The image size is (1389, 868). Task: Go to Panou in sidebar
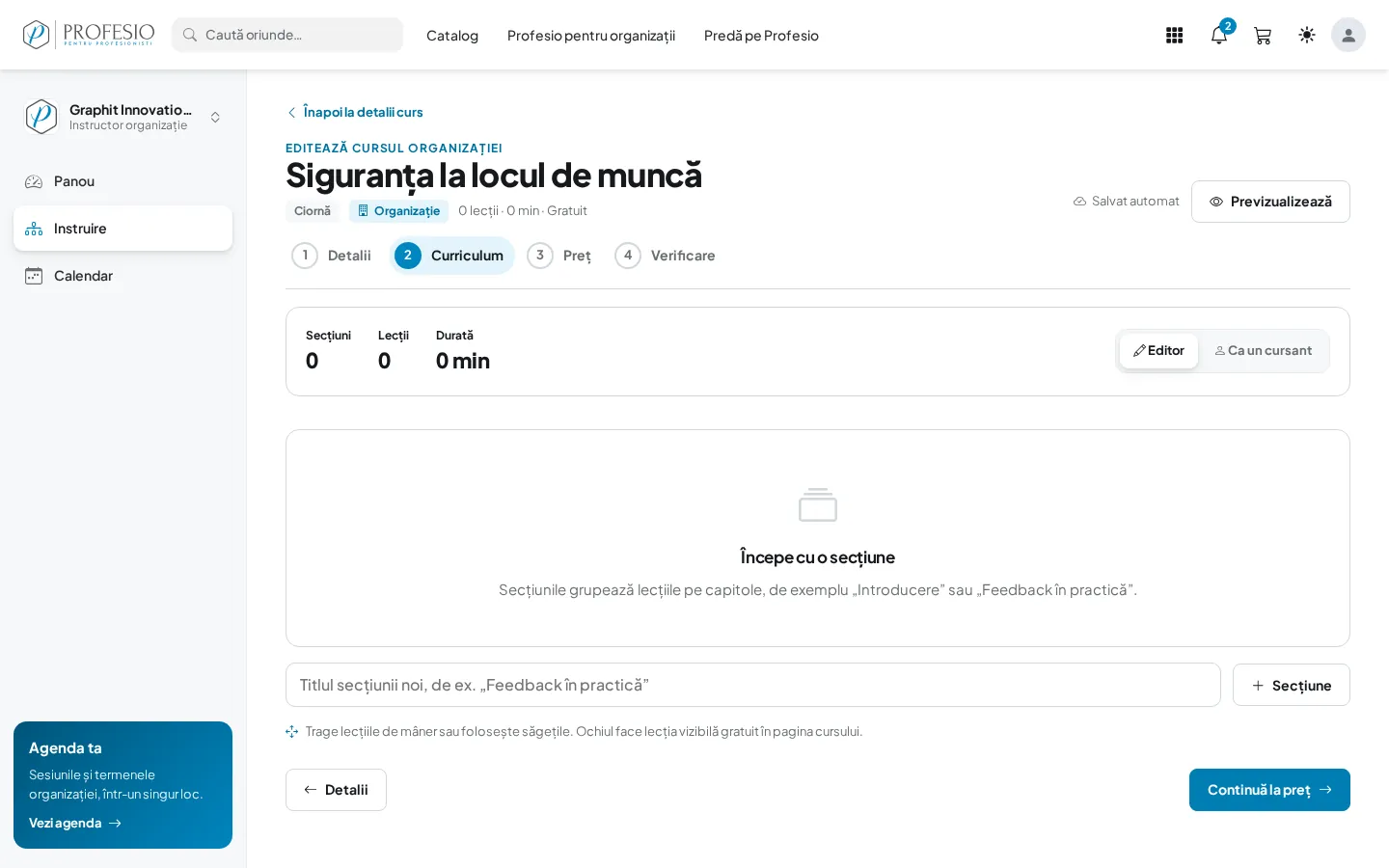[x=123, y=181]
